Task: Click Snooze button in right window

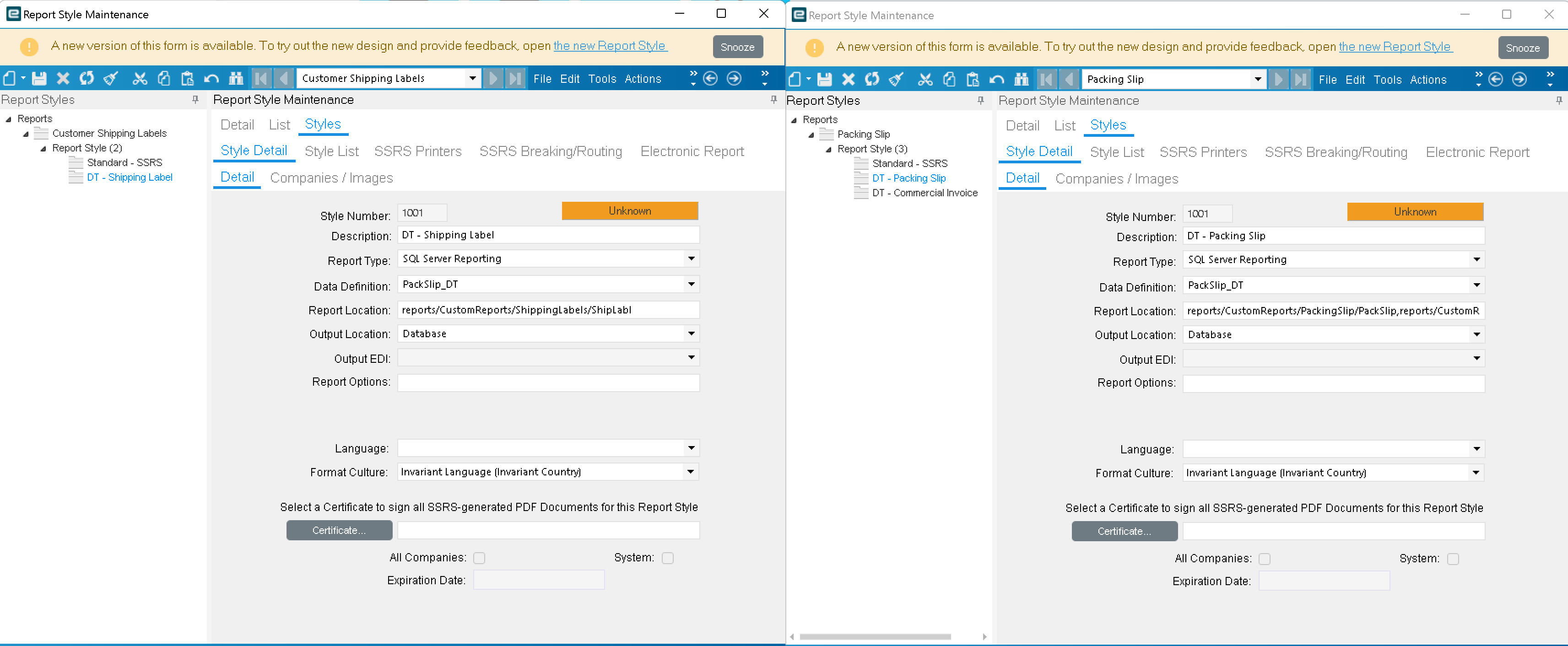Action: pyautogui.click(x=1522, y=48)
